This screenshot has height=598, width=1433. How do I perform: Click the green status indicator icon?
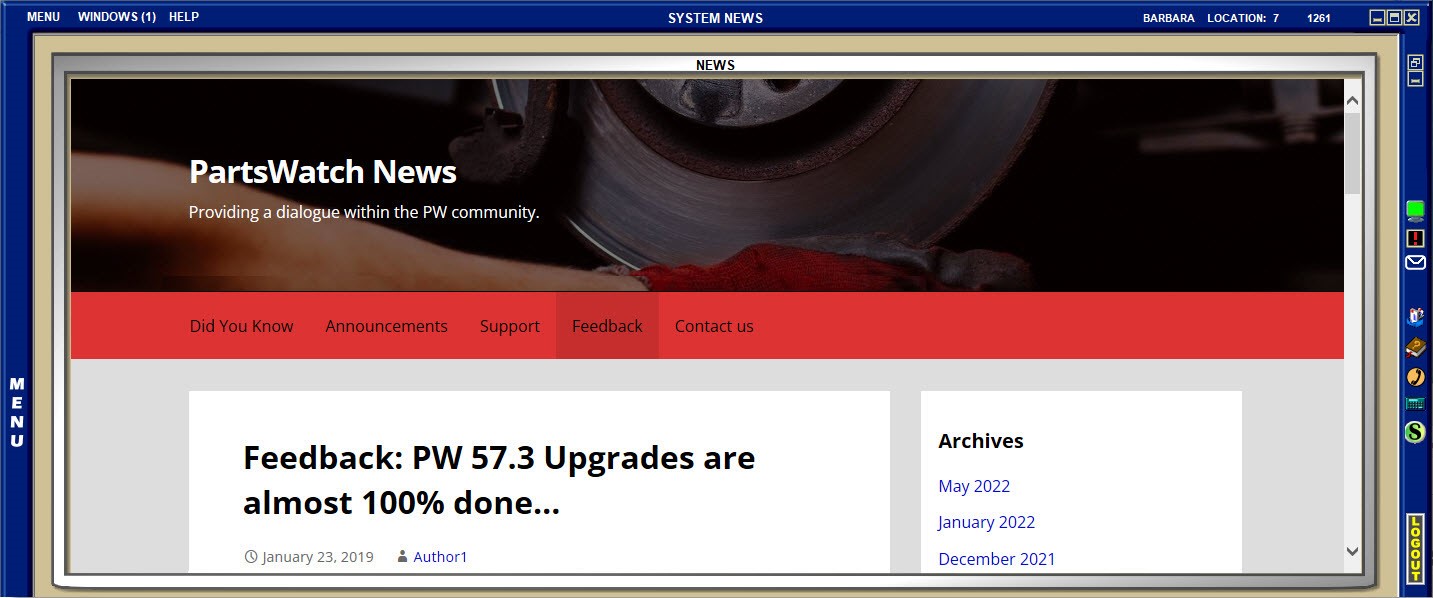tap(1415, 210)
